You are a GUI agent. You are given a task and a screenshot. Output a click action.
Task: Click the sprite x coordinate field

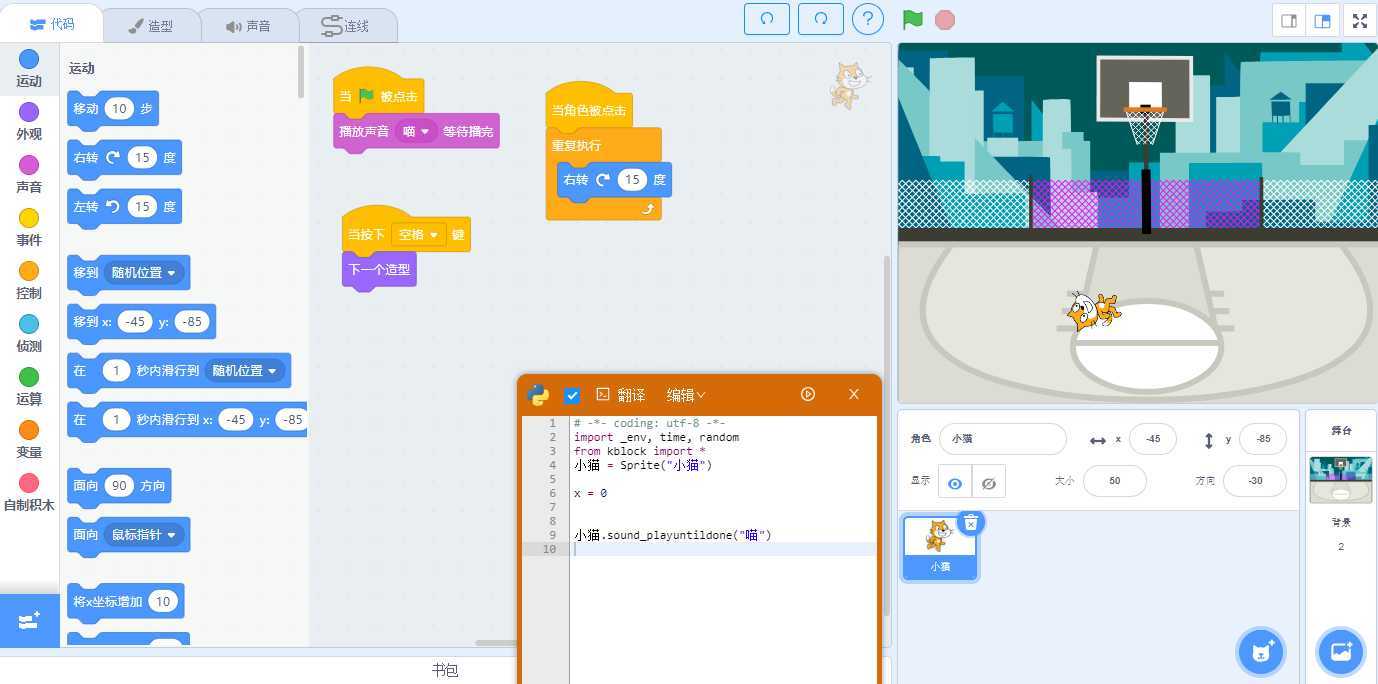(x=1153, y=439)
